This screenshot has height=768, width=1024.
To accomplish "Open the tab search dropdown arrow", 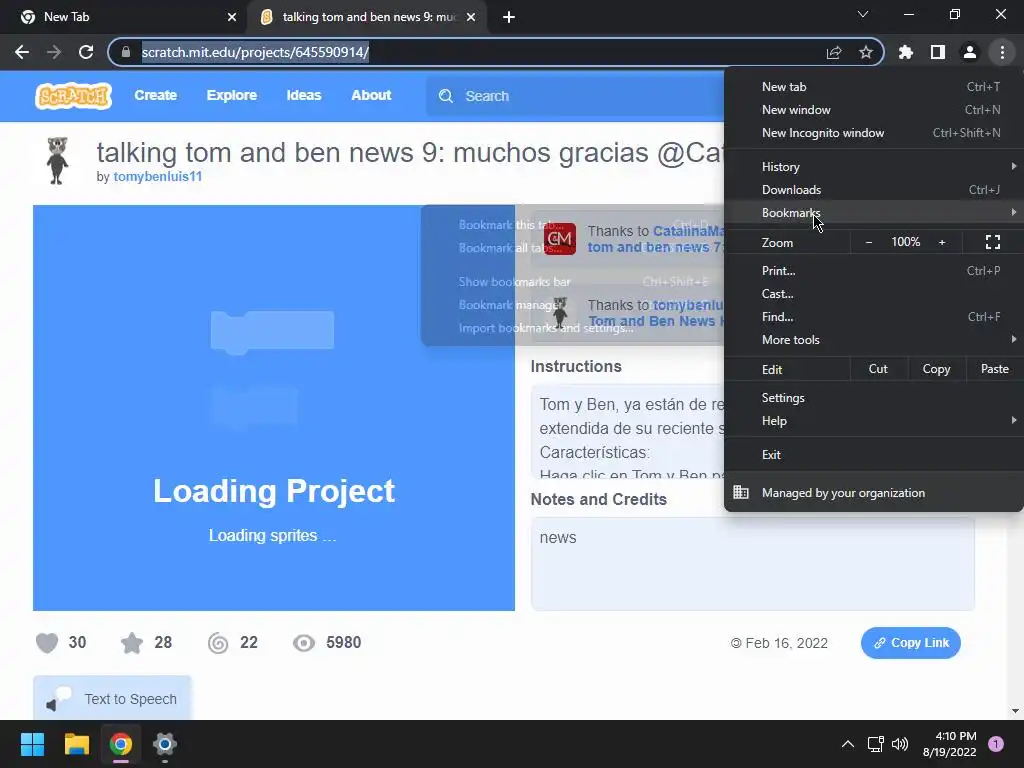I will point(863,14).
